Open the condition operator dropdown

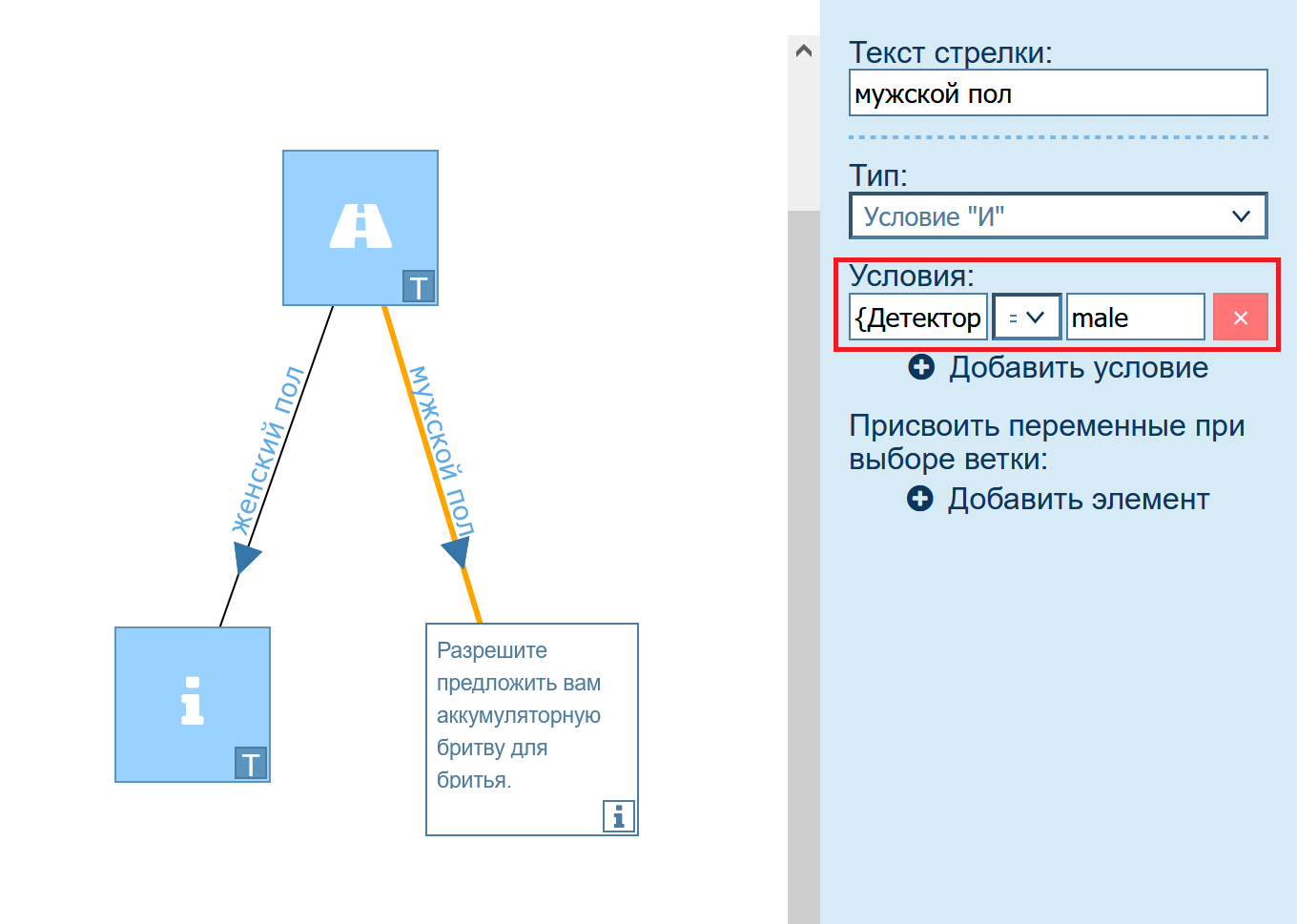[1026, 318]
